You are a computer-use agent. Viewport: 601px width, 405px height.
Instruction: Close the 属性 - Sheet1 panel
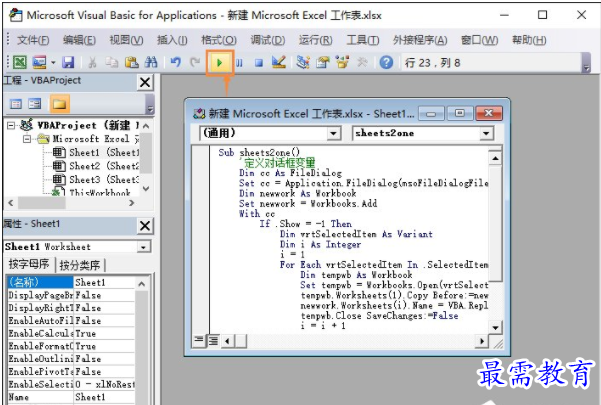click(145, 226)
